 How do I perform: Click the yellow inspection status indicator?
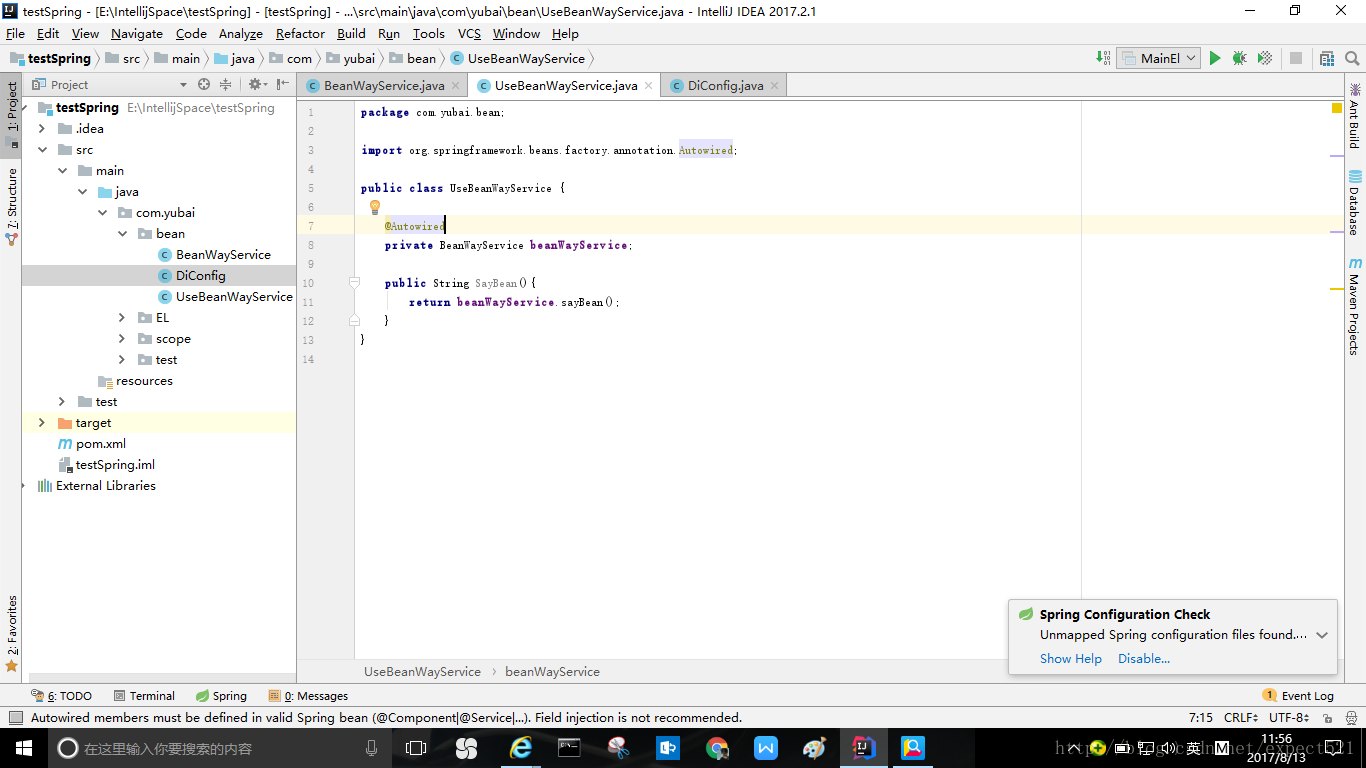(x=1336, y=108)
